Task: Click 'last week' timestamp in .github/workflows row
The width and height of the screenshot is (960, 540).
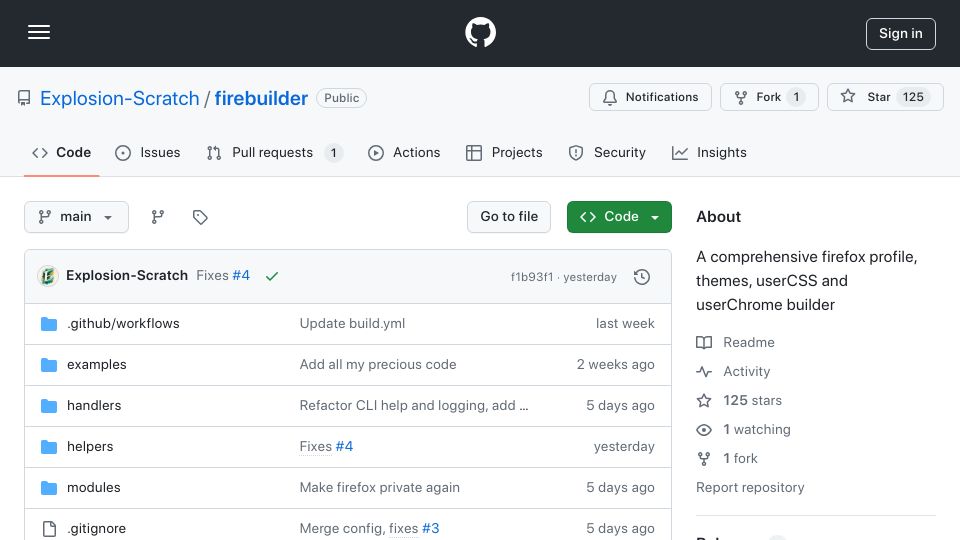Action: tap(625, 323)
